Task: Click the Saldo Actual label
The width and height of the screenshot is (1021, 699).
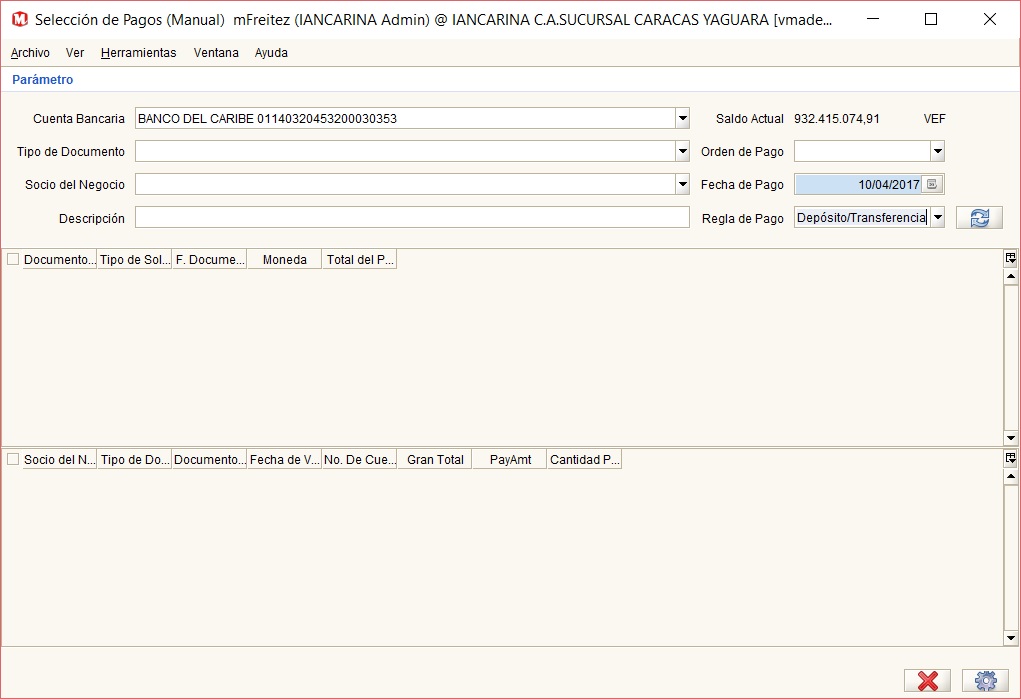Action: [749, 119]
